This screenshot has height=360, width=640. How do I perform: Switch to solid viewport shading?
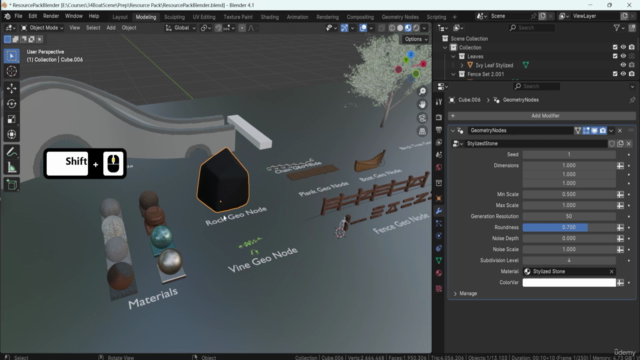point(400,28)
